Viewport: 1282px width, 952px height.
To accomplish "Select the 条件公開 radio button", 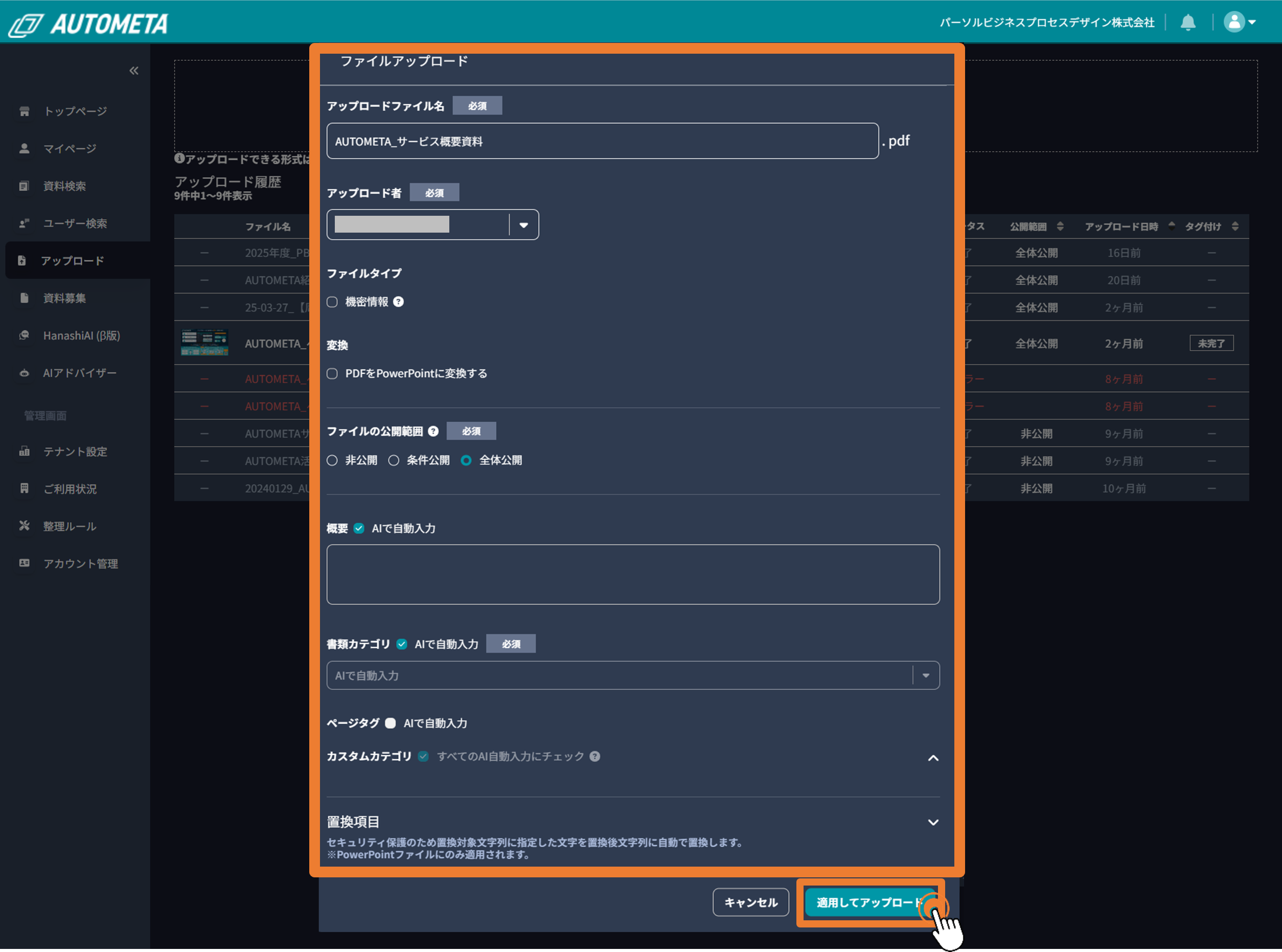I will (x=394, y=461).
